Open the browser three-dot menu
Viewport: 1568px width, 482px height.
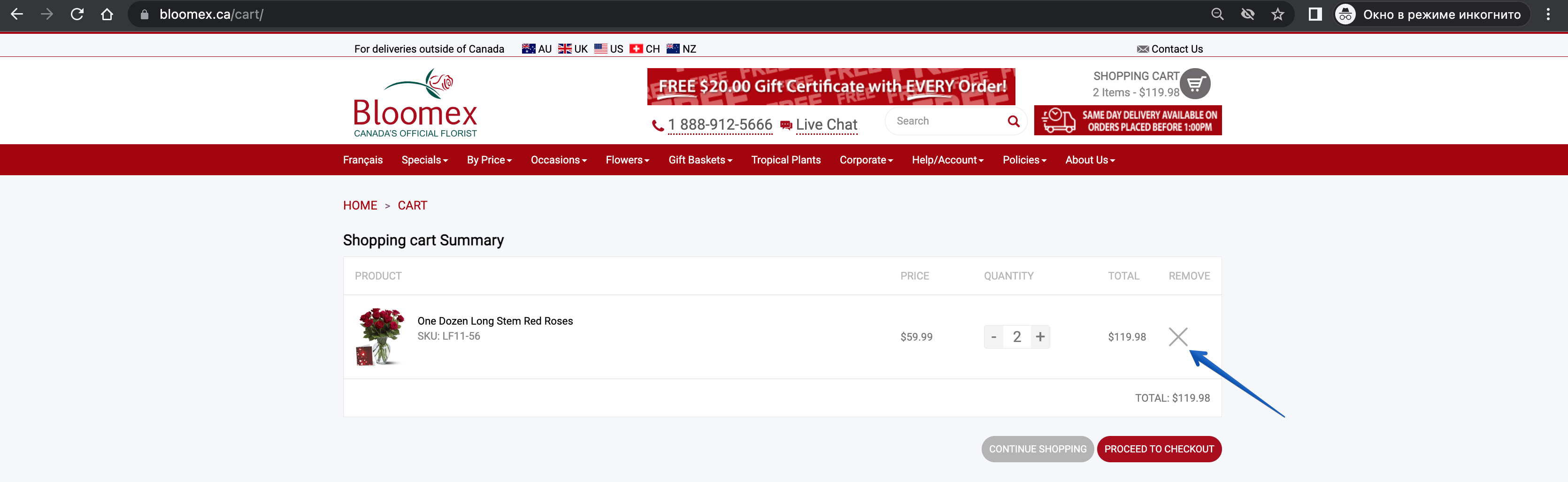pos(1548,14)
